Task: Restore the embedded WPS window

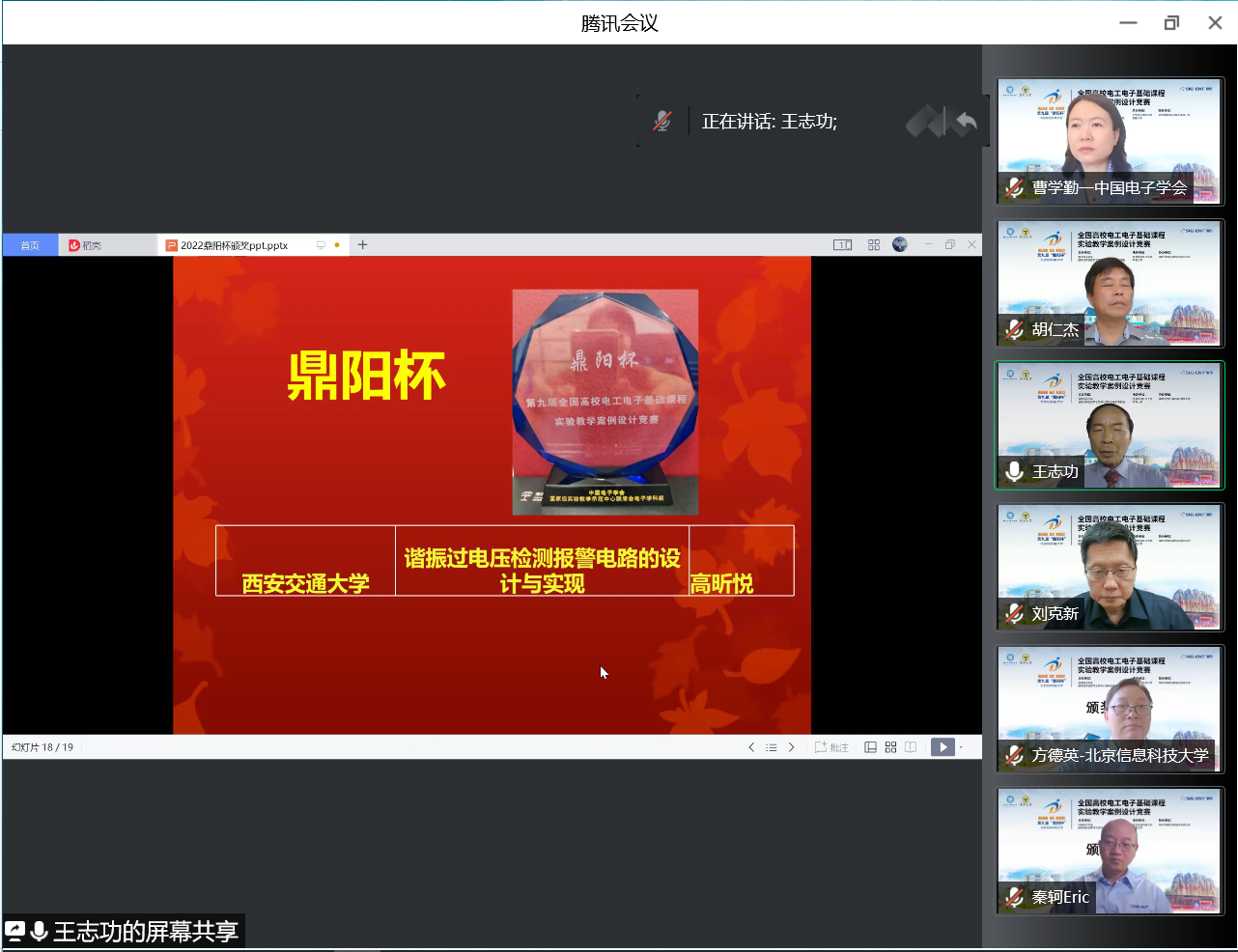Action: 950,245
